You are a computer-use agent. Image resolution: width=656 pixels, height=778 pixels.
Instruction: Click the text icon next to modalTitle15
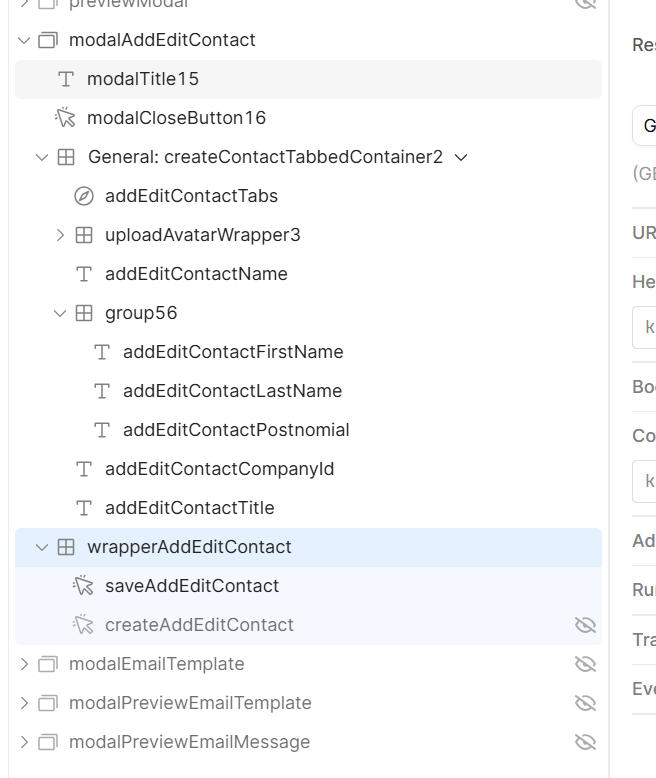(x=66, y=79)
